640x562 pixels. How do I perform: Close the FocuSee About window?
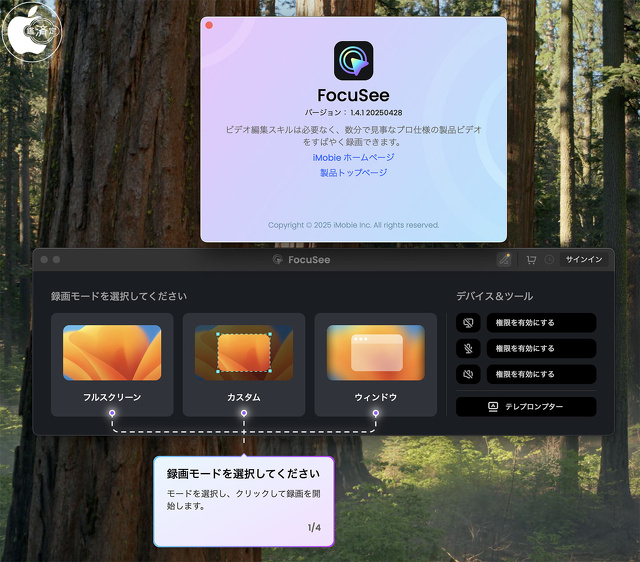(x=209, y=25)
